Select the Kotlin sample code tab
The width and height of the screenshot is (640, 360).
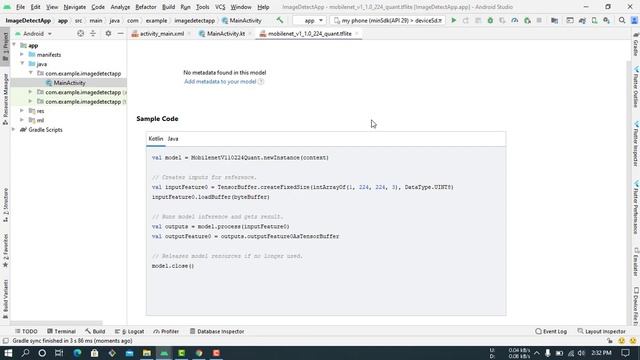coord(156,139)
